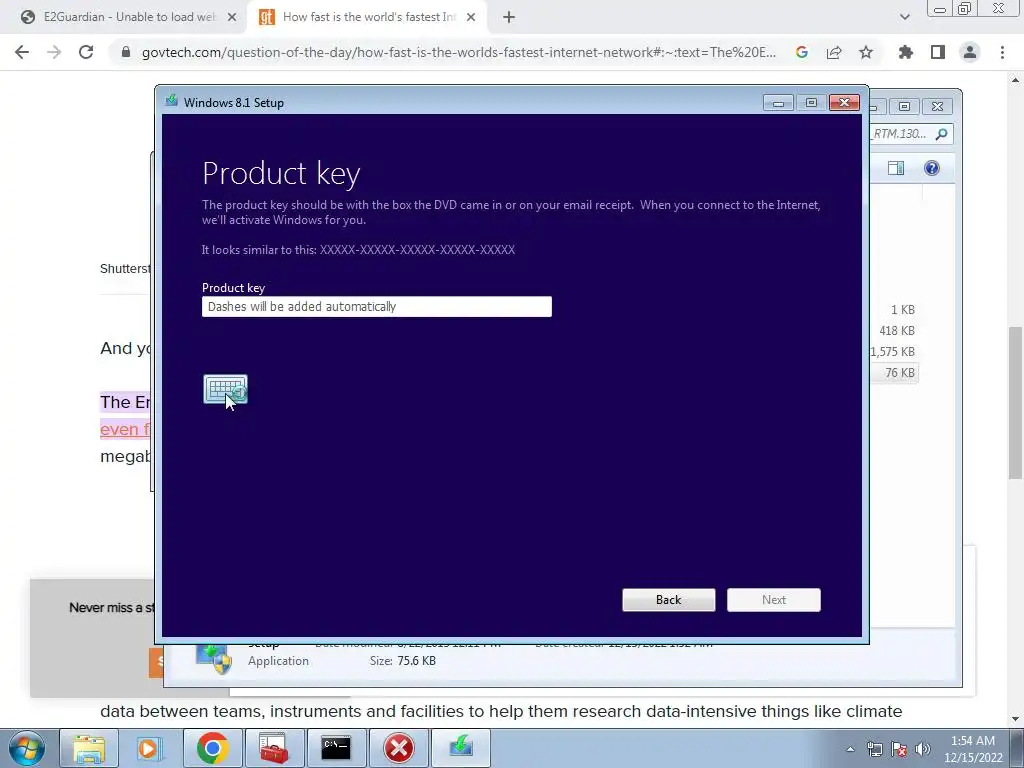Open the on-screen keyboard icon in Setup
The image size is (1024, 768).
tap(225, 389)
